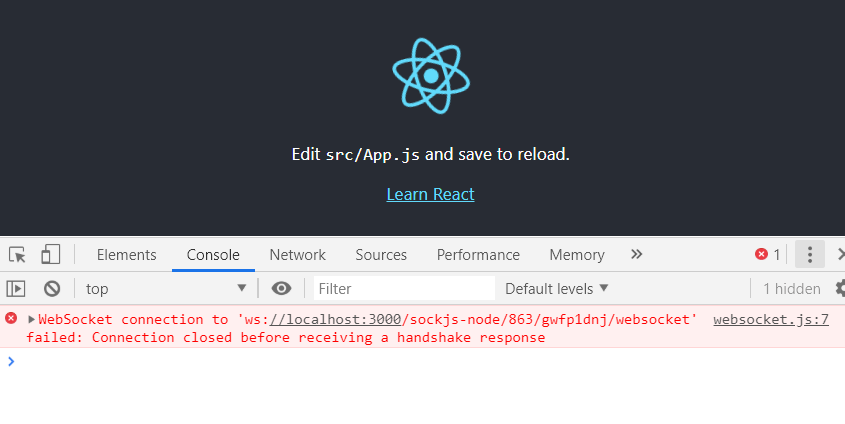Click the console prompt line
This screenshot has height=424, width=845.
click(x=422, y=362)
